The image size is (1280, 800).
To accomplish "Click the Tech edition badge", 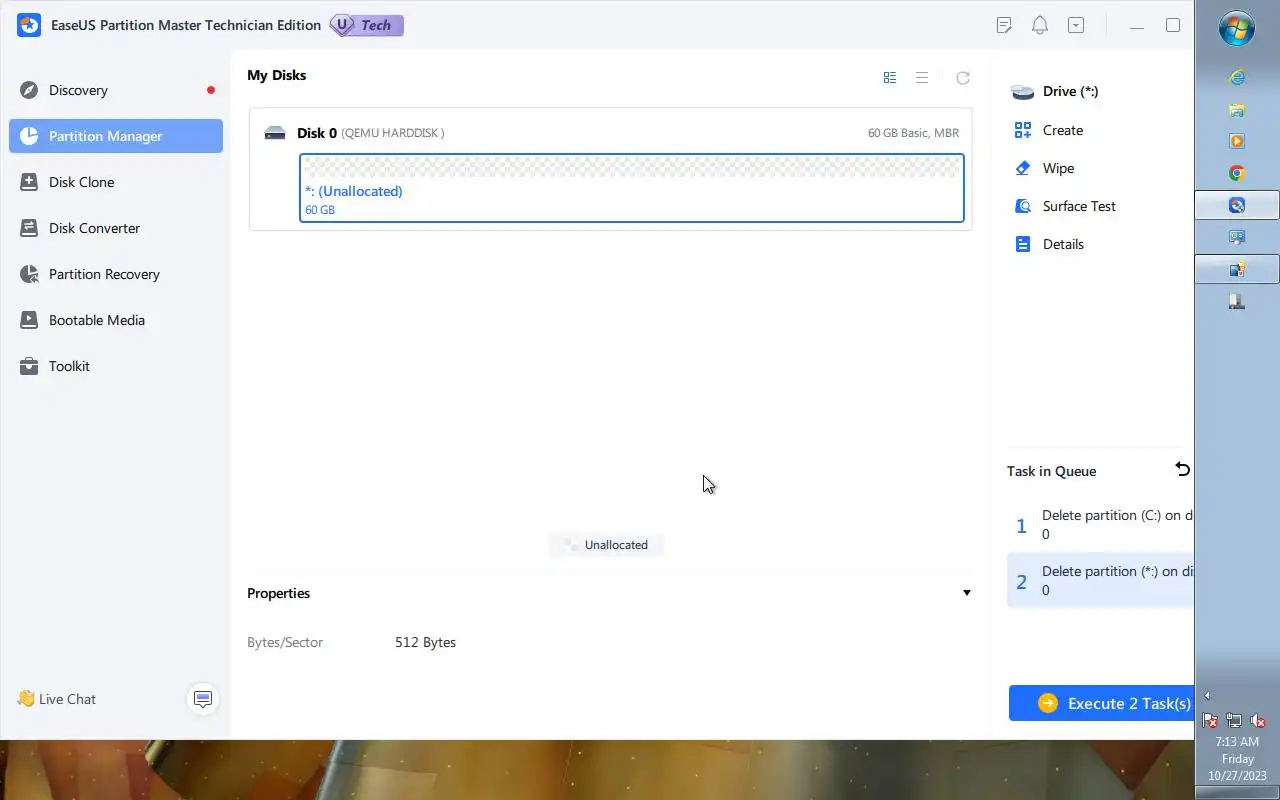I will pos(366,25).
